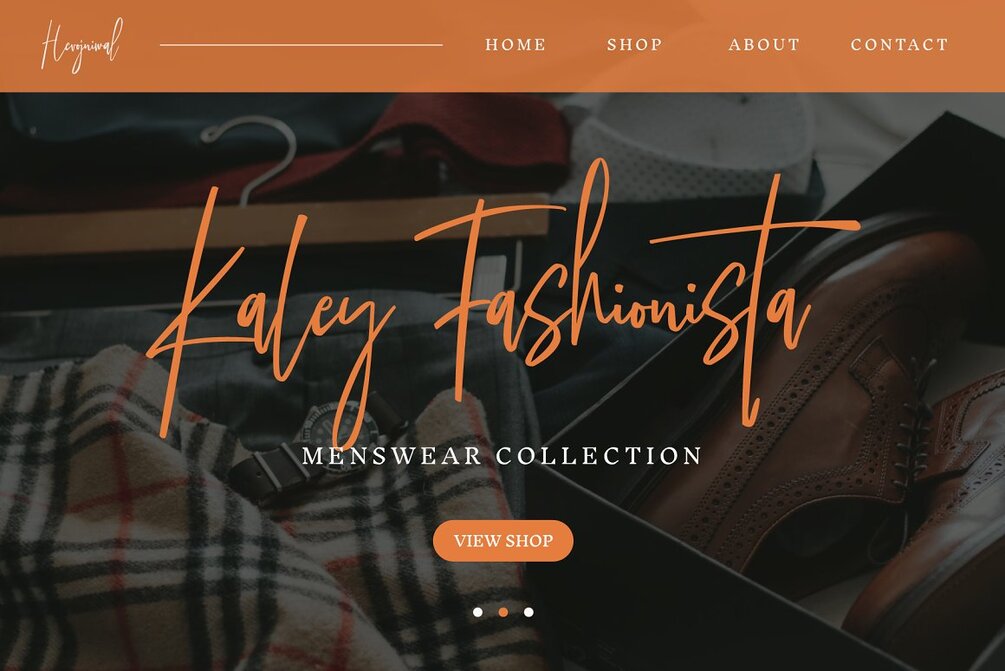Click the MENSWEAR COLLECTION subtitle text
This screenshot has width=1005, height=671.
(x=502, y=456)
